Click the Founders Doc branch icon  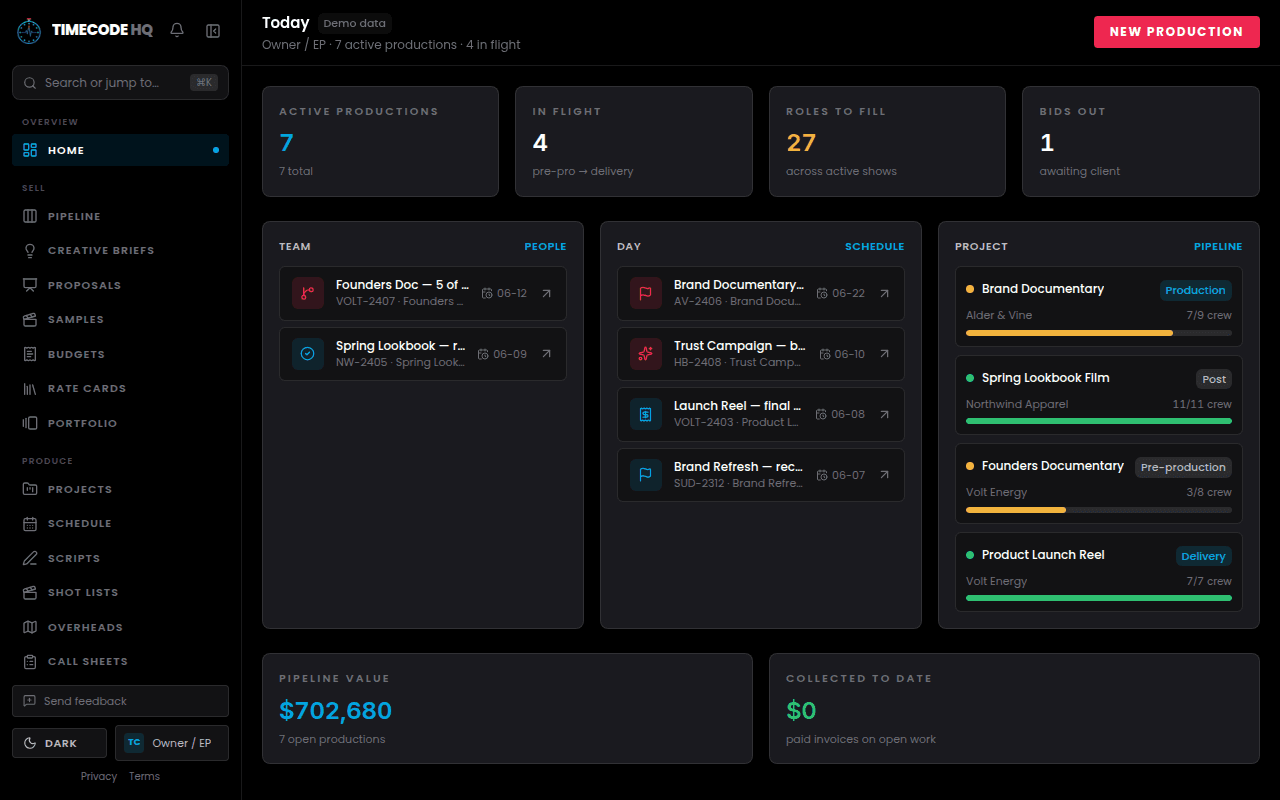coord(308,293)
